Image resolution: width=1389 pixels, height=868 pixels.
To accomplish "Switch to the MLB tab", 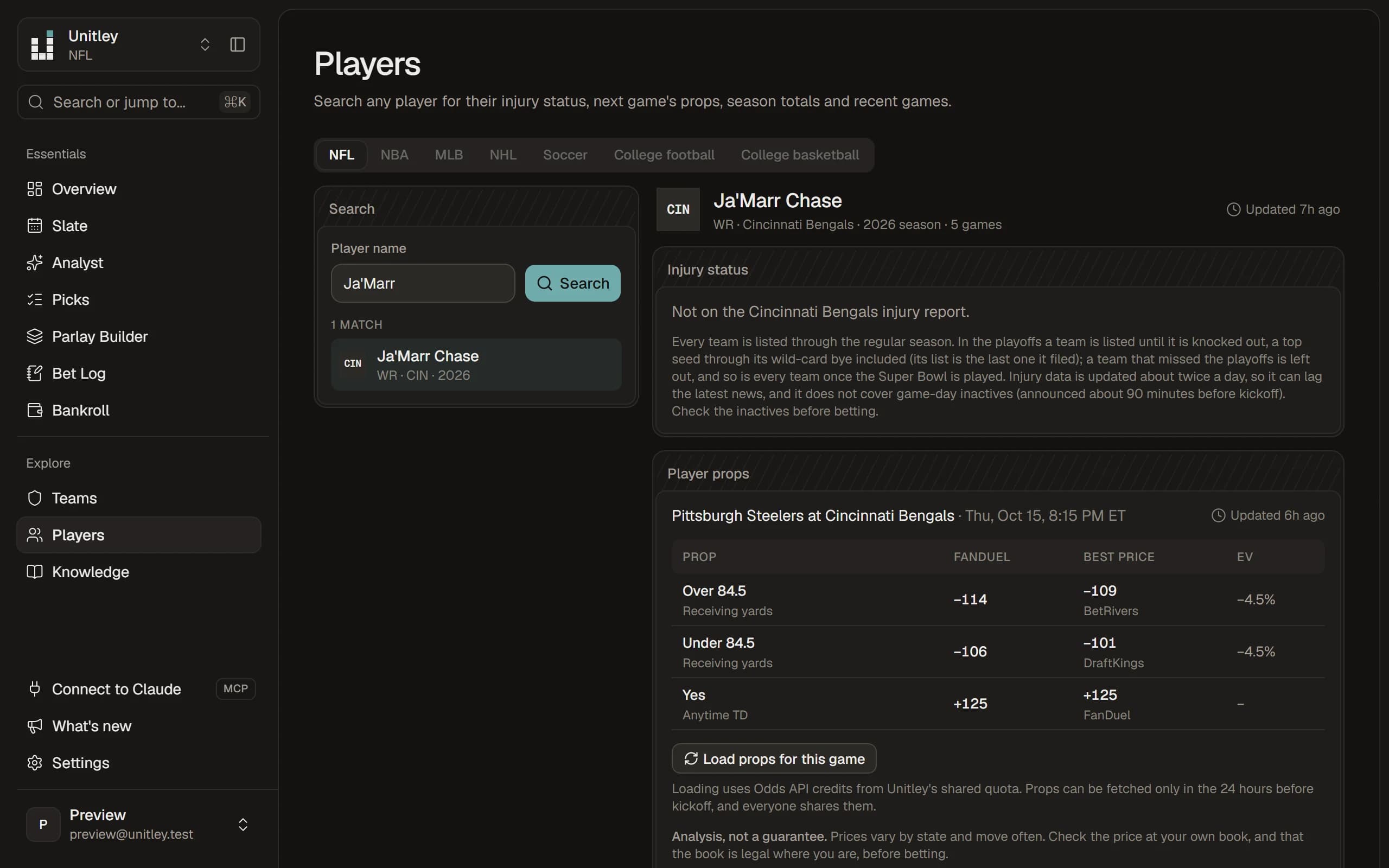I will [449, 155].
